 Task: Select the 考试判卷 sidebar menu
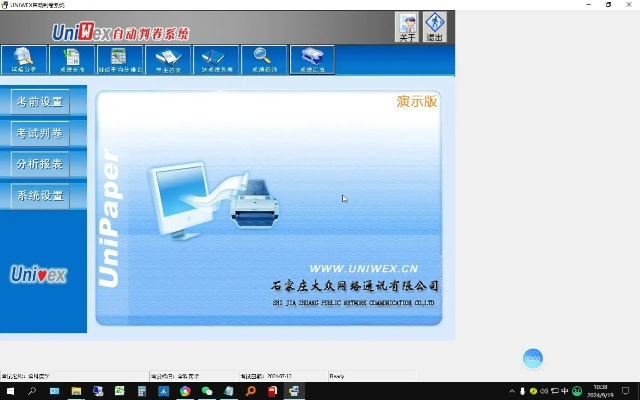pyautogui.click(x=40, y=133)
